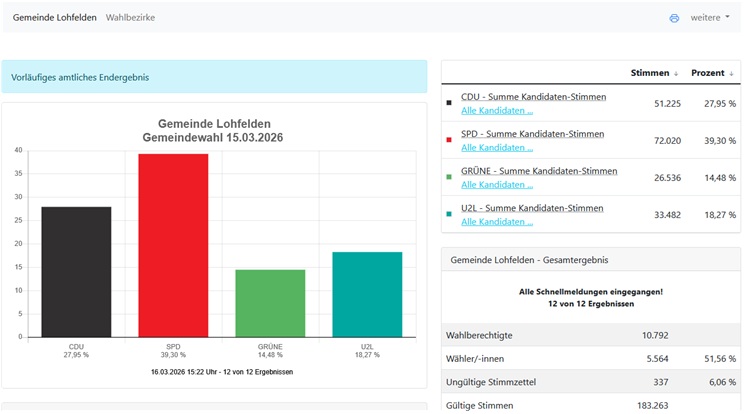745x414 pixels.
Task: Show Alle Kandidaten for CDU
Action: pyautogui.click(x=497, y=111)
